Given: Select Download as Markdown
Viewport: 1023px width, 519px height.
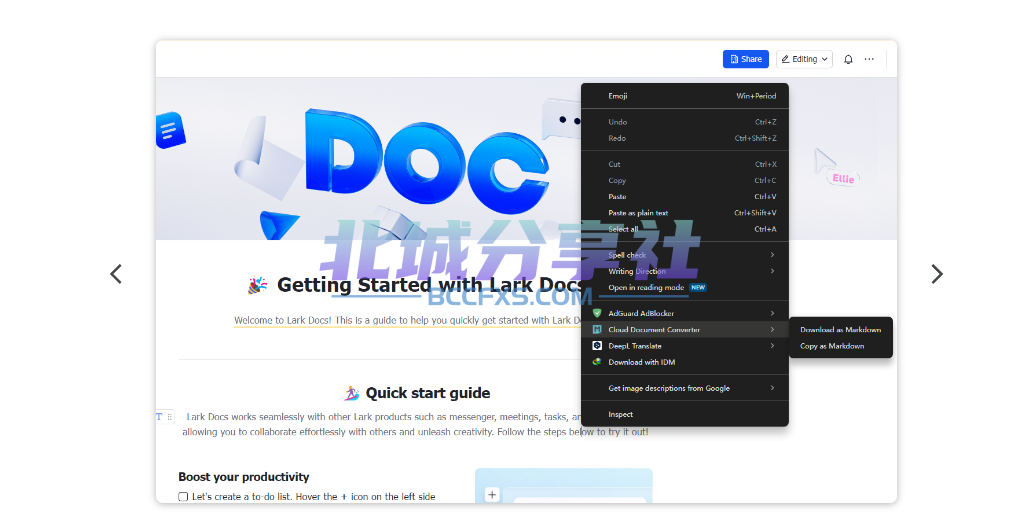Looking at the screenshot, I should point(840,330).
